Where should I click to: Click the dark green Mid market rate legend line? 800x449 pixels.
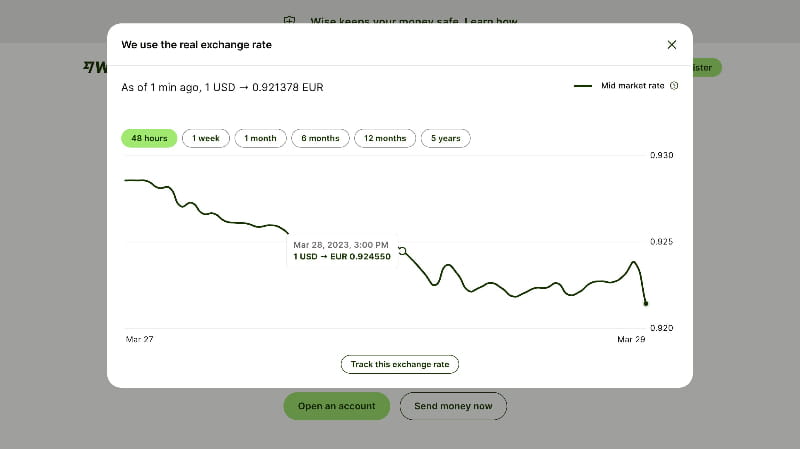583,86
